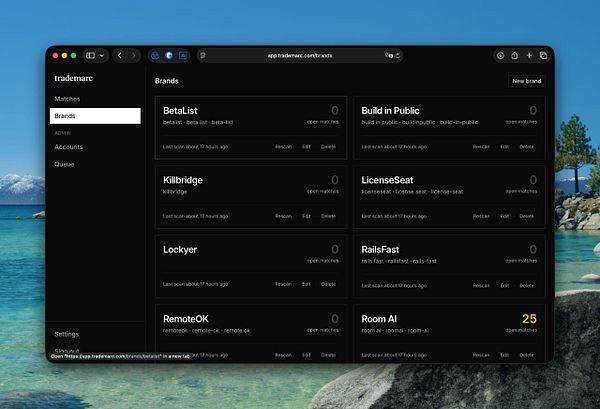Screen dimensions: 600x409
Task: Click the trademarc logo
Action: point(73,78)
